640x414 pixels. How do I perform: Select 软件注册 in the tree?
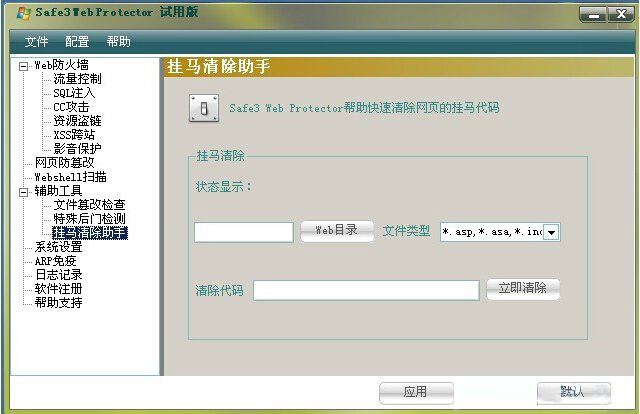point(58,288)
